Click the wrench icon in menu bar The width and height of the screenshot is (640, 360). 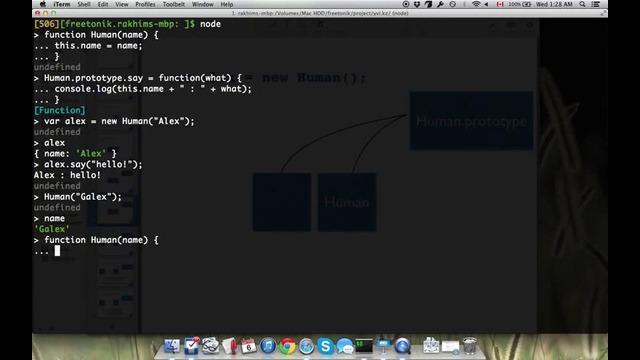pyautogui.click(x=440, y=4)
